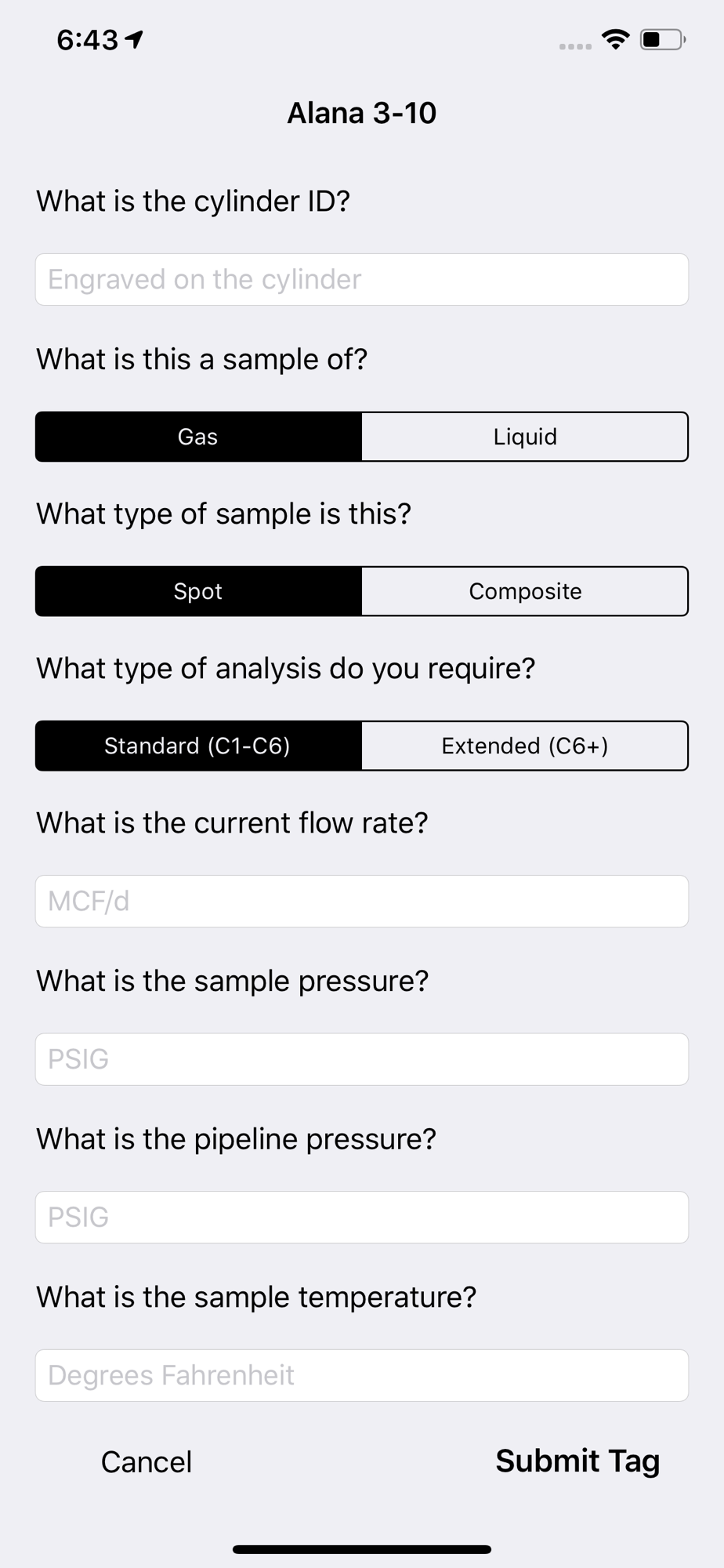The height and width of the screenshot is (1568, 724).
Task: Focus the pipeline pressure PSIG field
Action: tap(362, 1218)
